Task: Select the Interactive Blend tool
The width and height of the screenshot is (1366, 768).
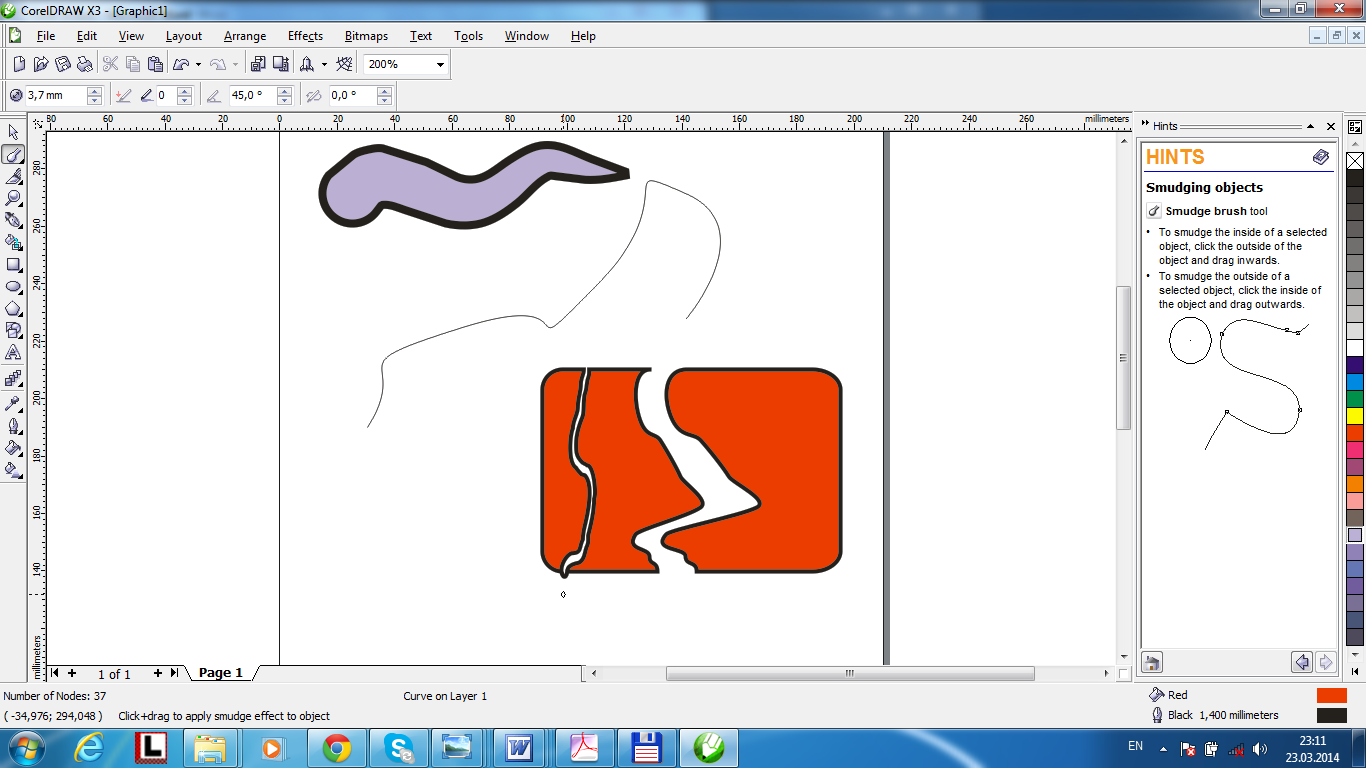Action: tap(13, 380)
